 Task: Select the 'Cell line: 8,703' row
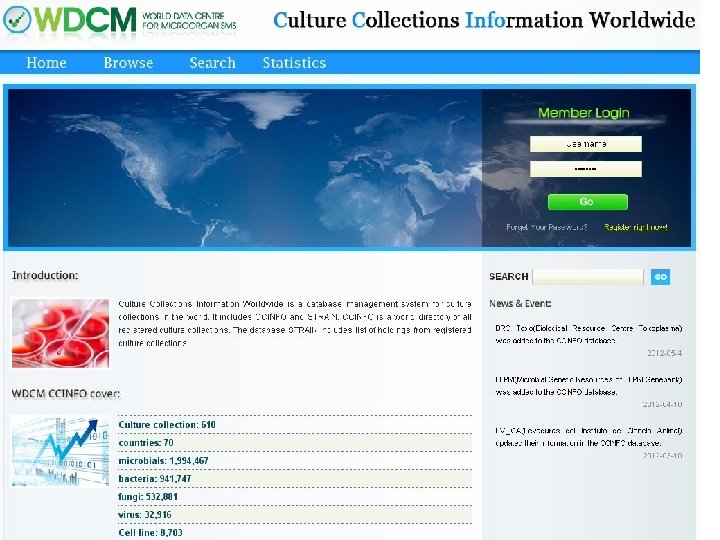pyautogui.click(x=295, y=532)
